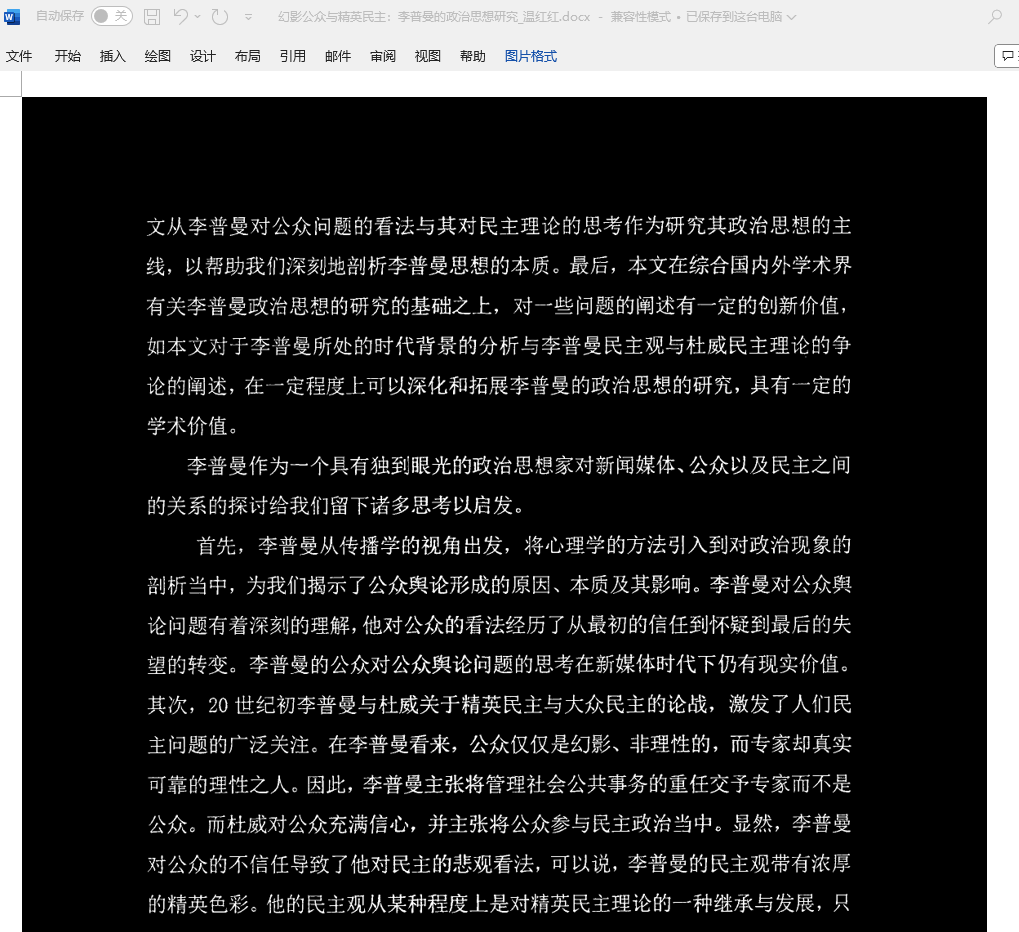Open the comments button on the ribbon
1019x932 pixels.
pyautogui.click(x=1007, y=56)
